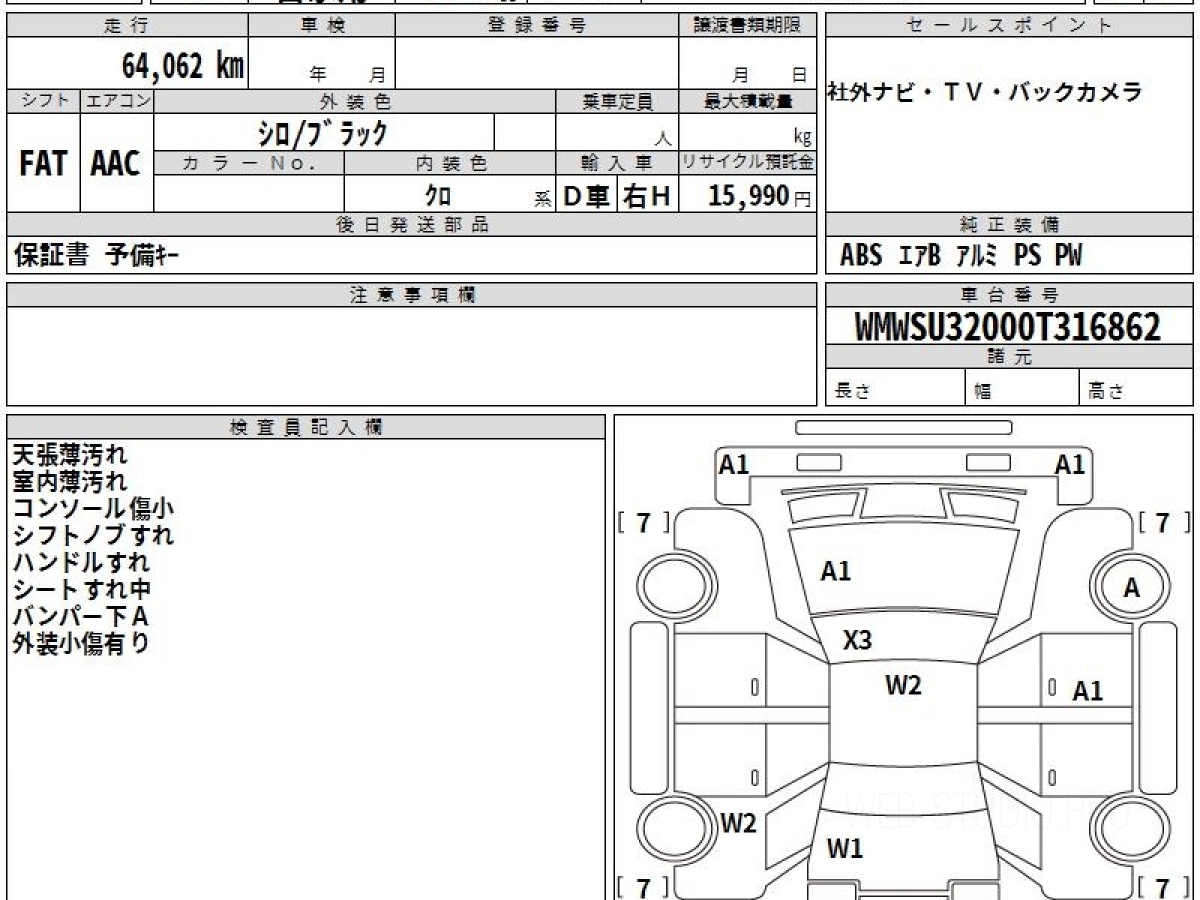Select chassis number "WMWSU32000T316862"
The width and height of the screenshot is (1200, 900).
[x=1009, y=326]
